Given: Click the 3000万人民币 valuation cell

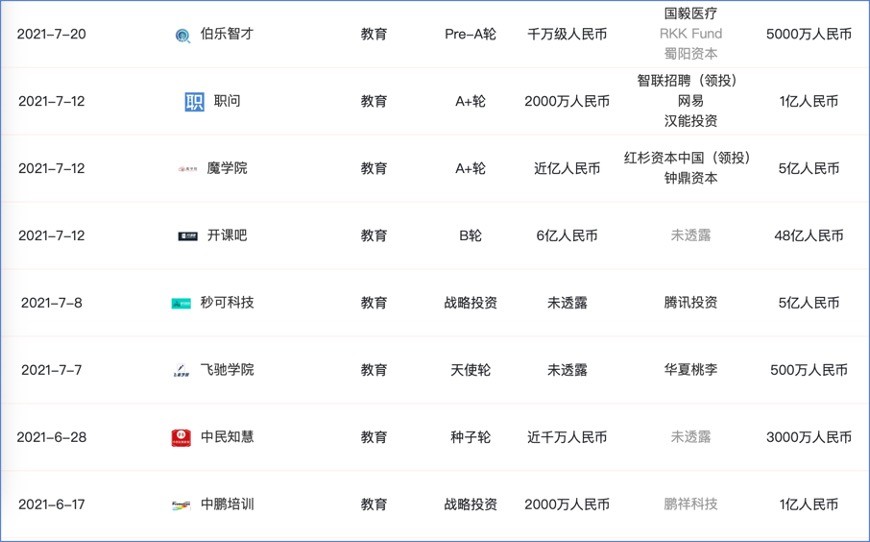Looking at the screenshot, I should [x=809, y=437].
